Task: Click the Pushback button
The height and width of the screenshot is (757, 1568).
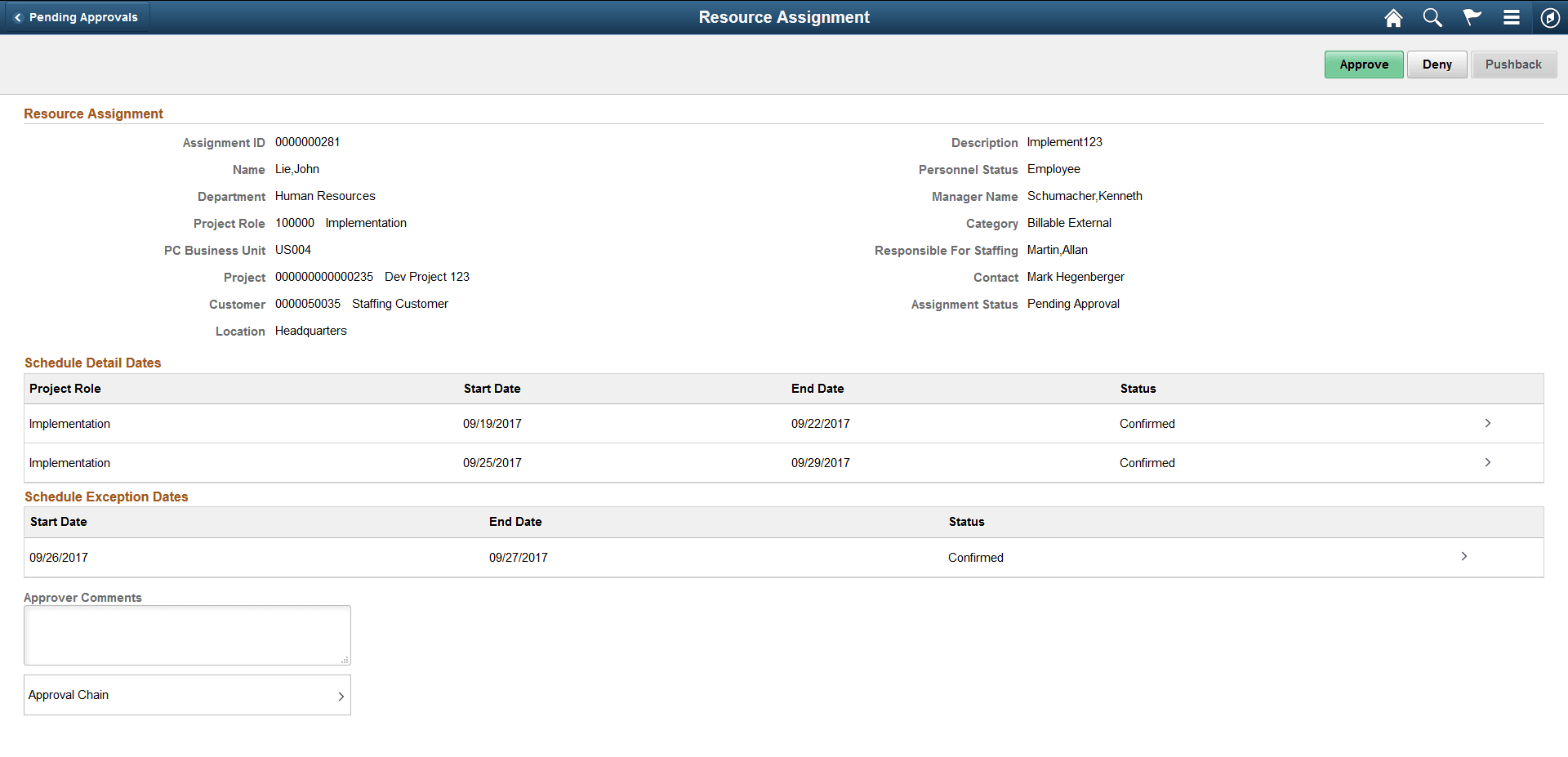Action: (1512, 64)
